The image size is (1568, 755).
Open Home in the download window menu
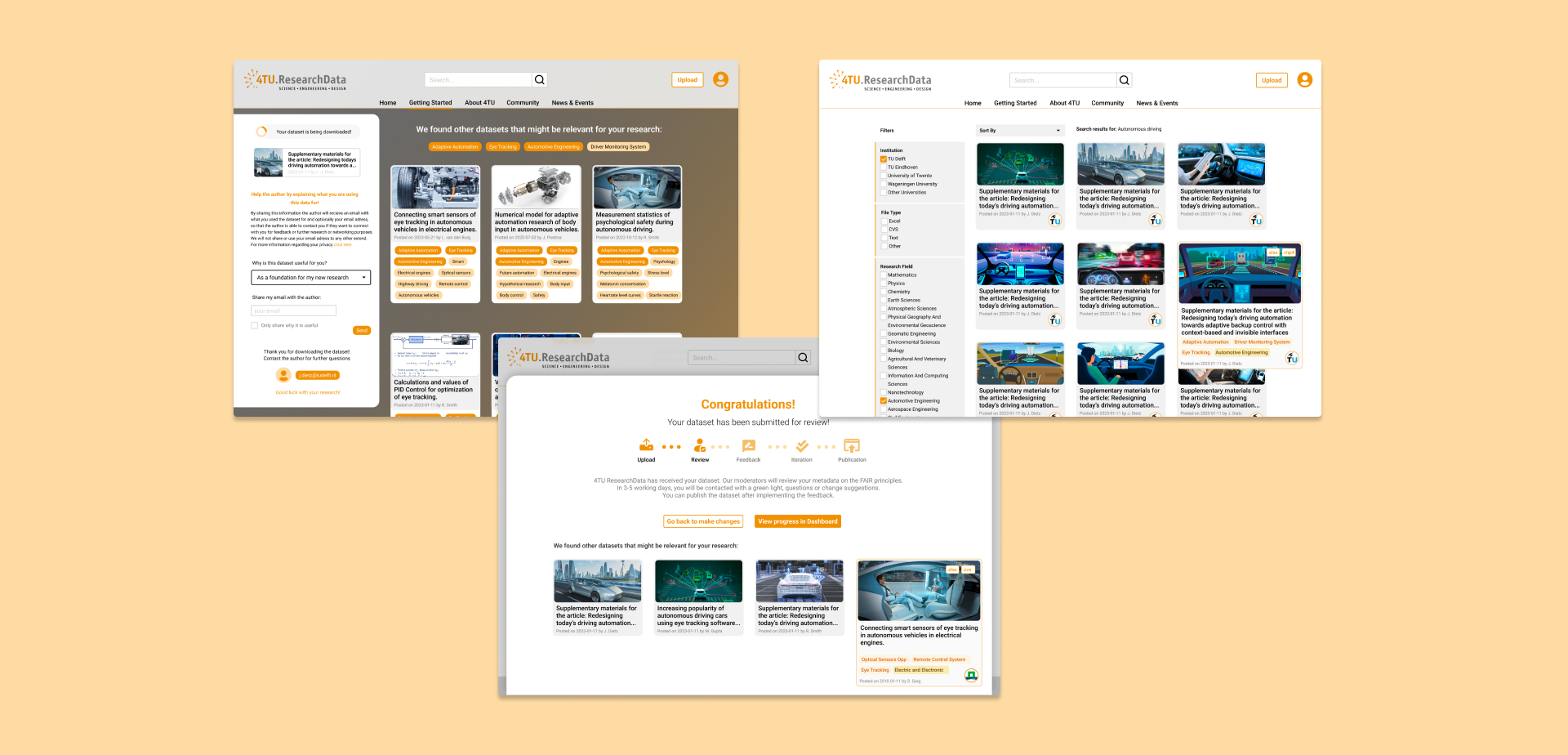[x=388, y=103]
